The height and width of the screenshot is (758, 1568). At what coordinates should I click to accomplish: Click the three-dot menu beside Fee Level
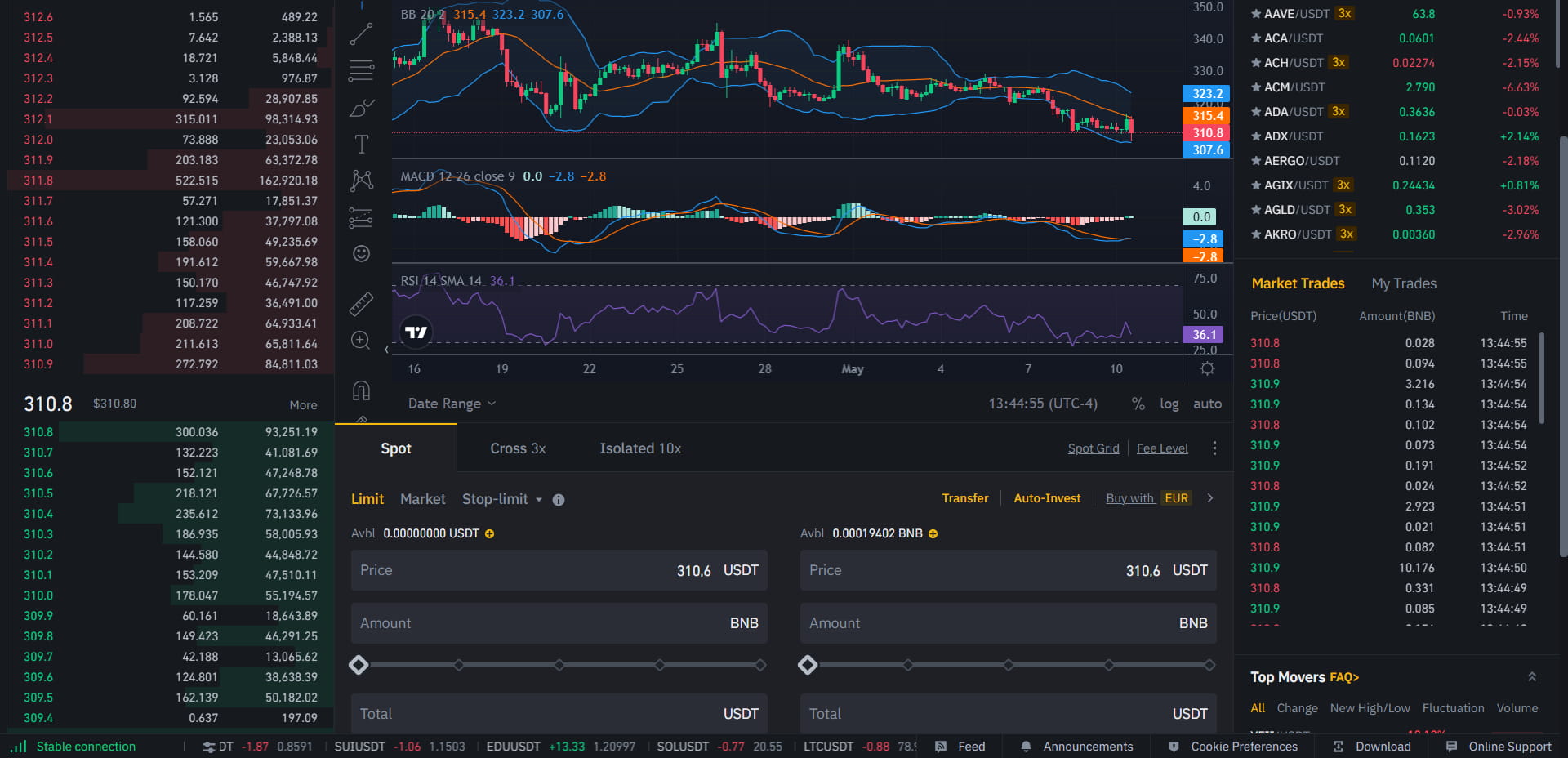(1214, 448)
